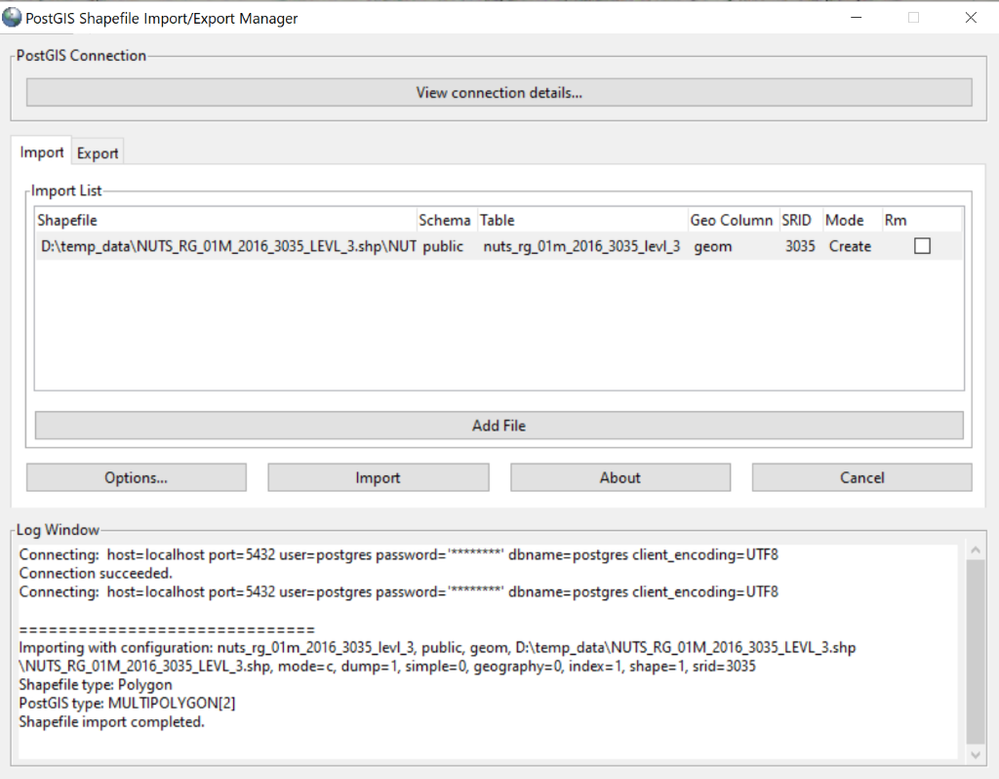The image size is (999, 779).
Task: Click the 'PostGIS type: MULTIPOLYGON[2]' log line
Action: 127,703
